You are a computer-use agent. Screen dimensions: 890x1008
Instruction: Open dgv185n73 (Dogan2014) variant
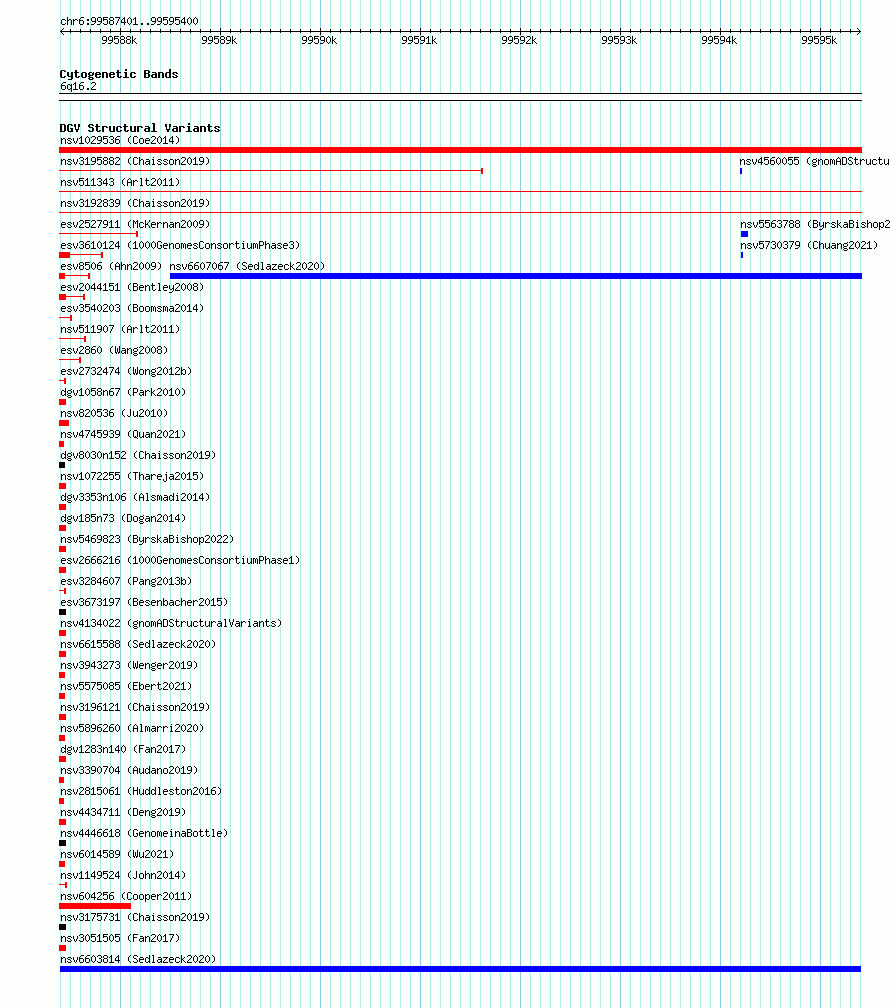tap(123, 518)
